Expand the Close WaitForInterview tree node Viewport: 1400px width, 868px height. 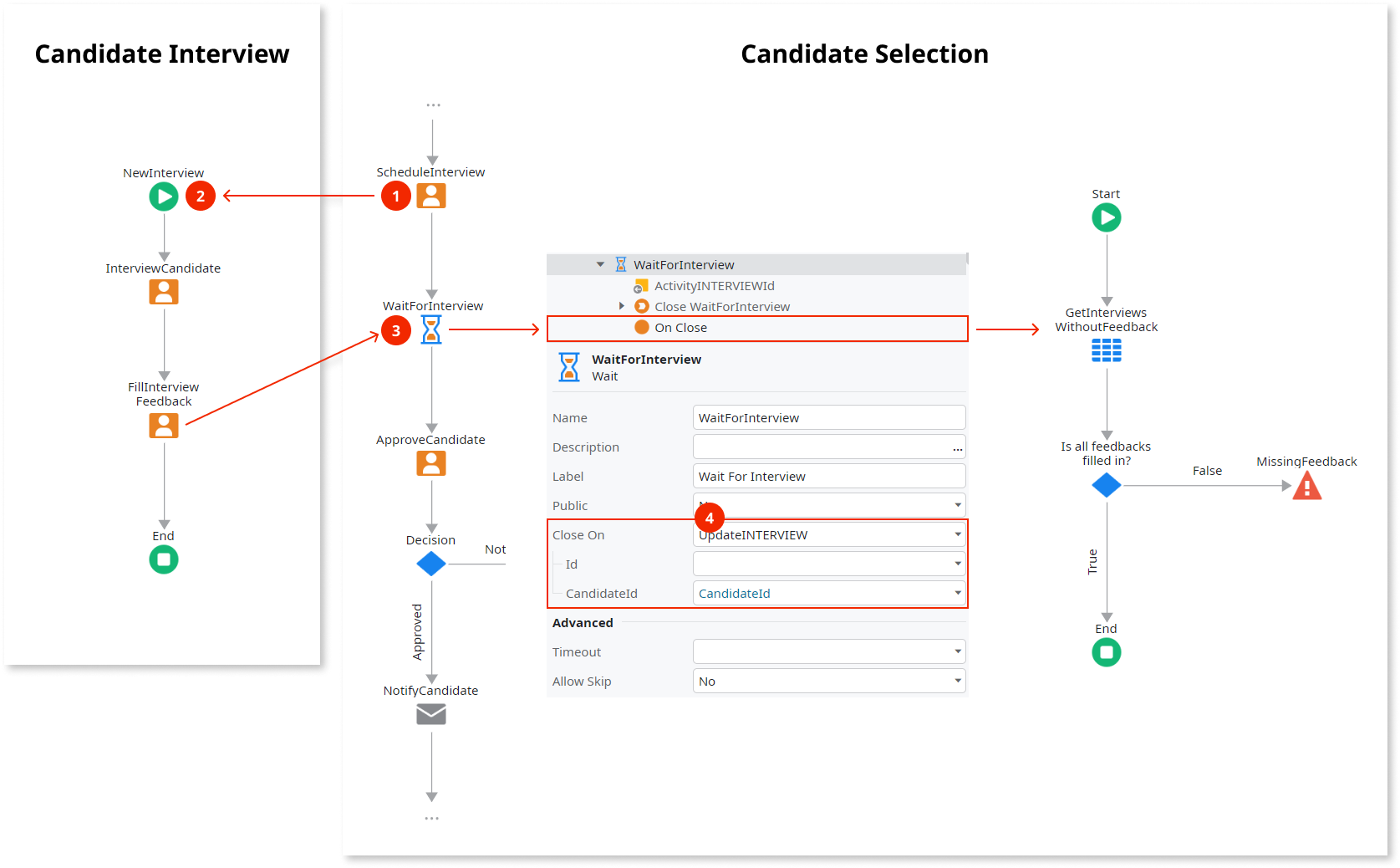(x=622, y=306)
